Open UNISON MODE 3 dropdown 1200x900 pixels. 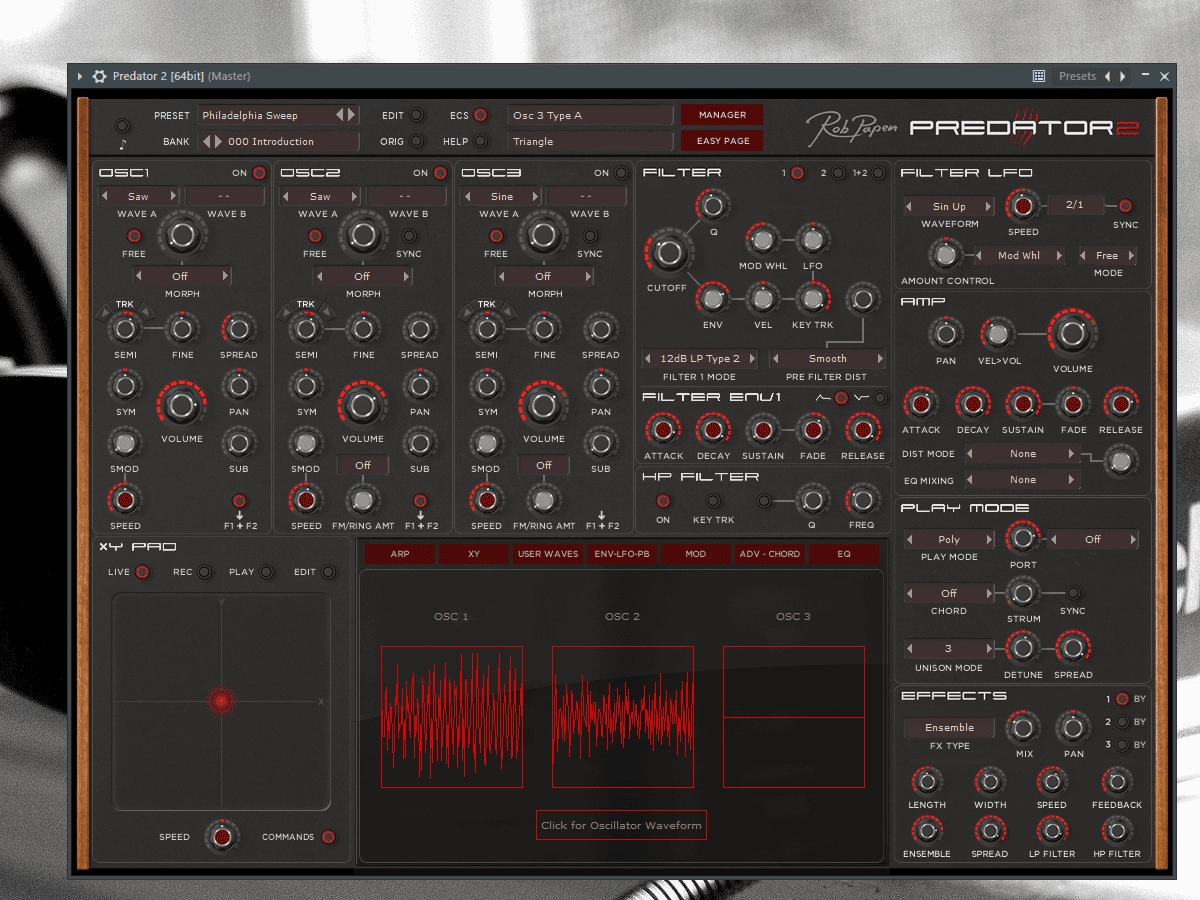click(949, 648)
